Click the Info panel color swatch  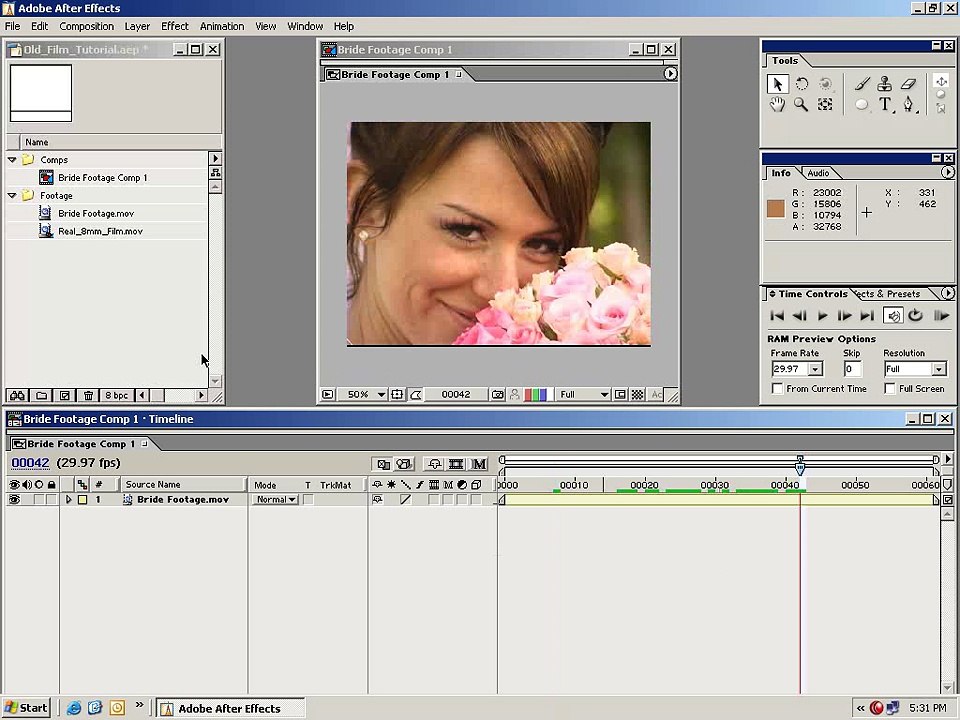click(x=776, y=209)
